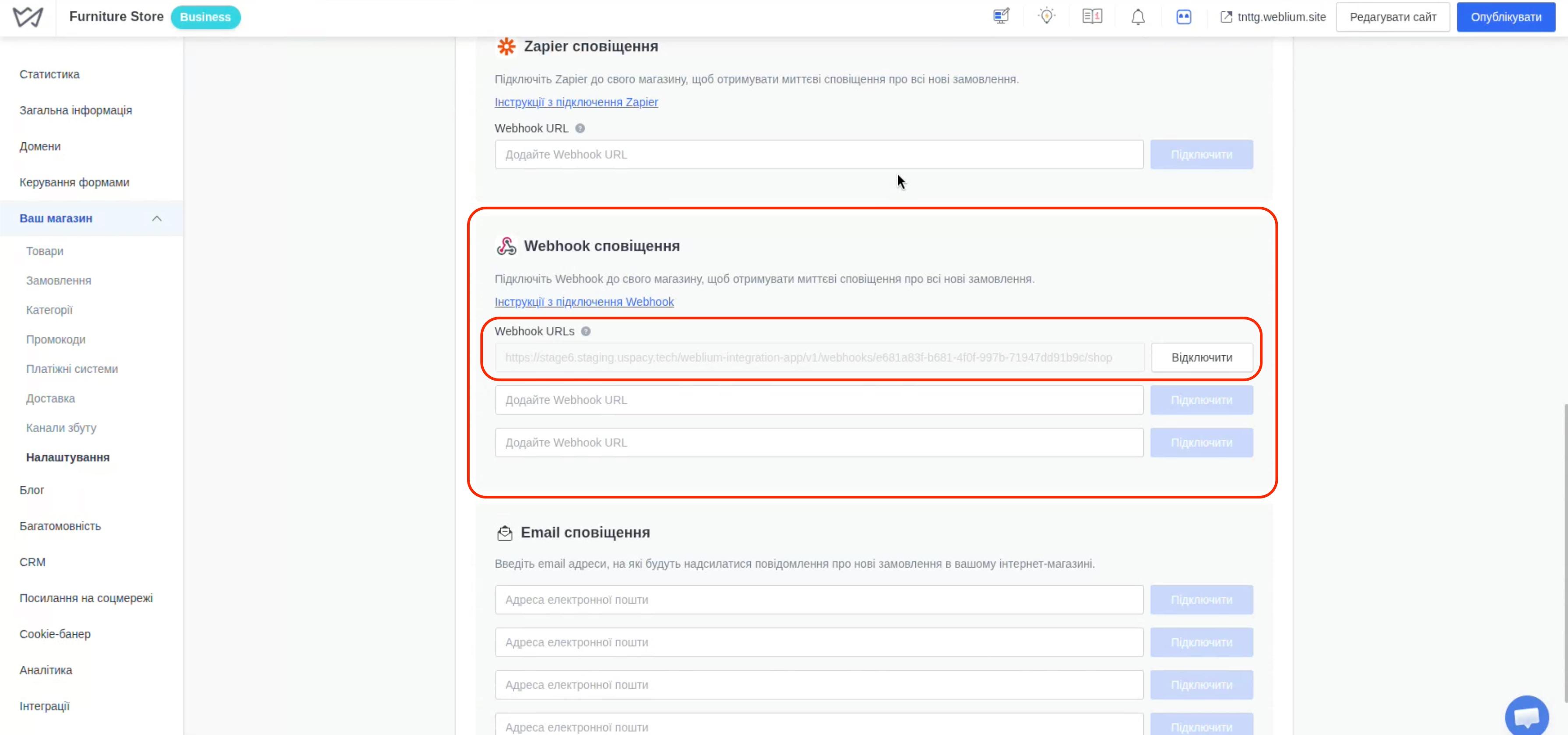
Task: Open the live chat bubble
Action: coord(1526,716)
